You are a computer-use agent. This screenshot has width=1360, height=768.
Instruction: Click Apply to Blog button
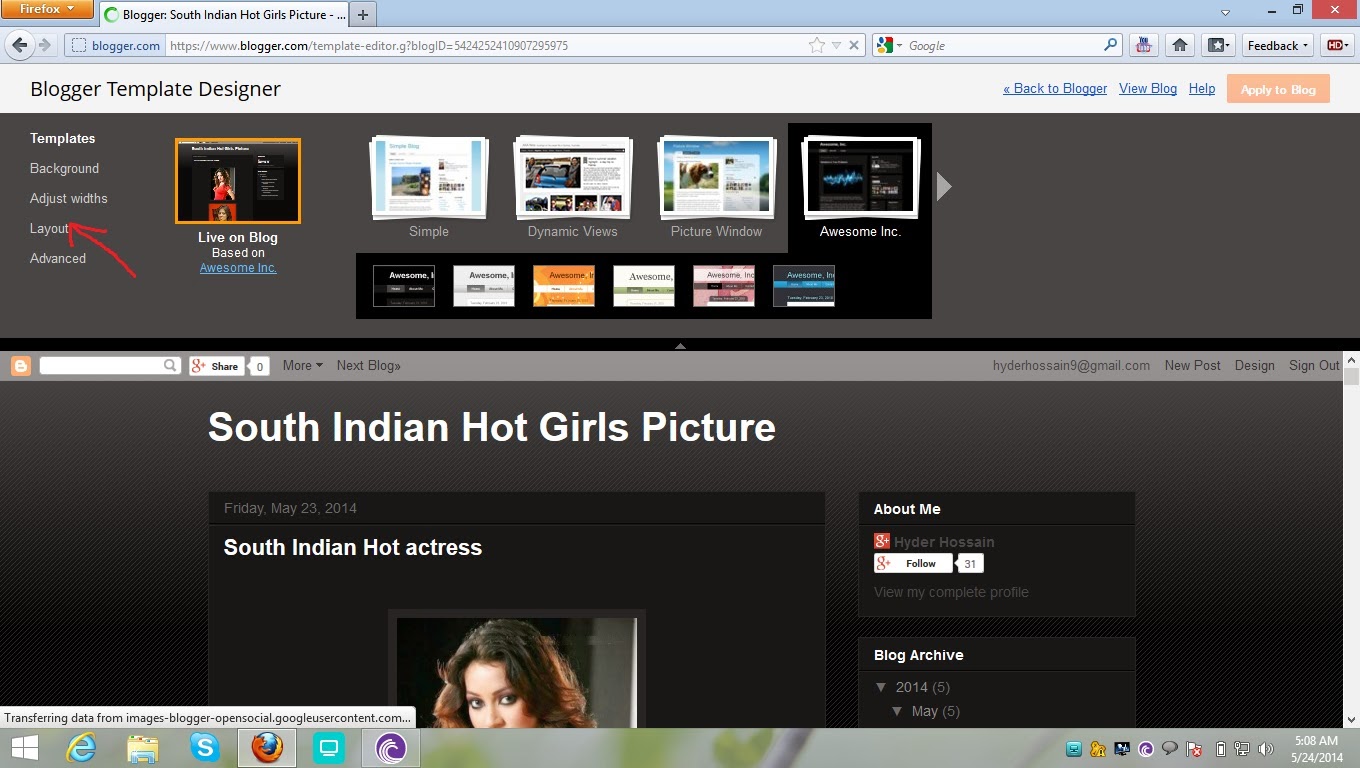[1278, 89]
